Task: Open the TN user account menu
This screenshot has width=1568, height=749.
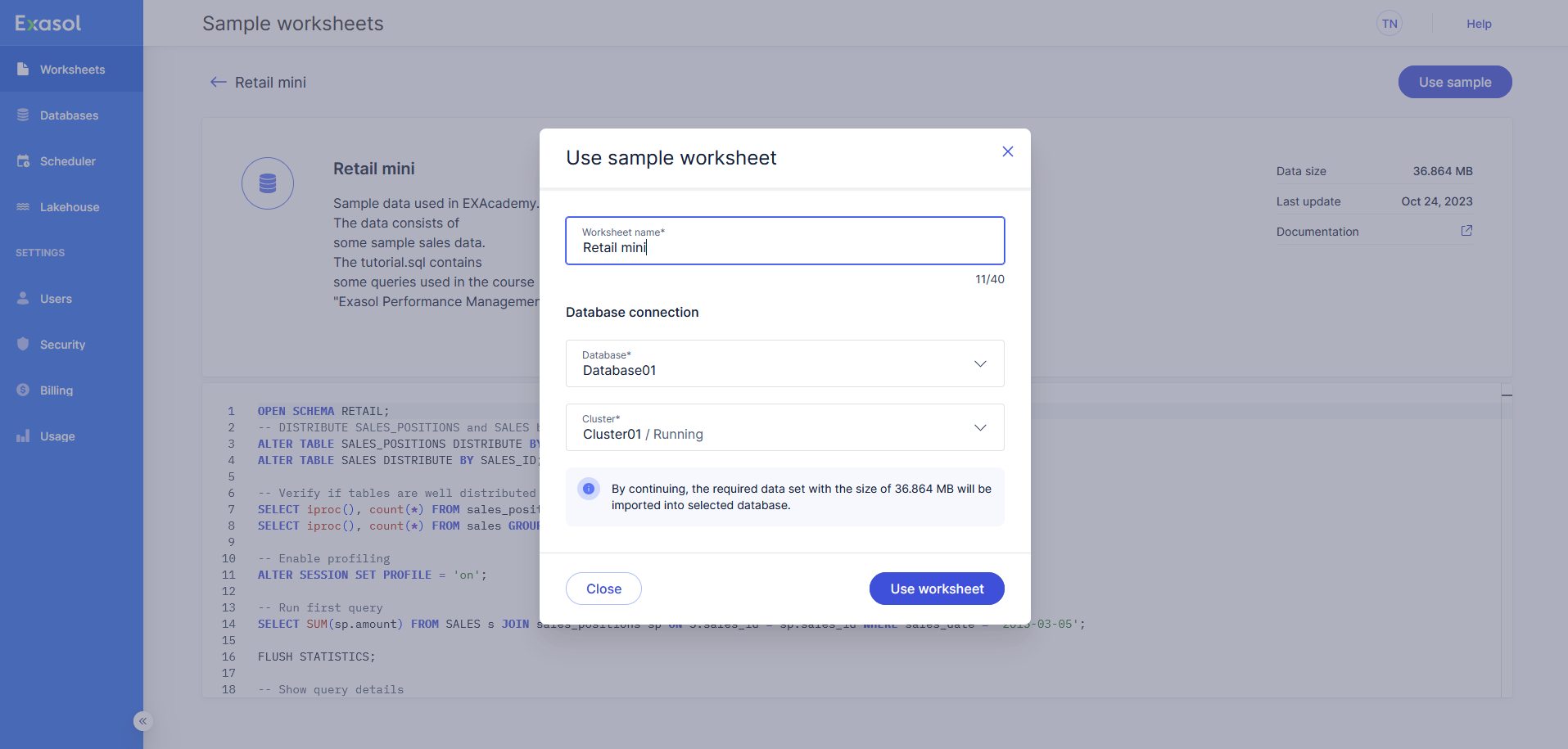Action: click(1389, 23)
